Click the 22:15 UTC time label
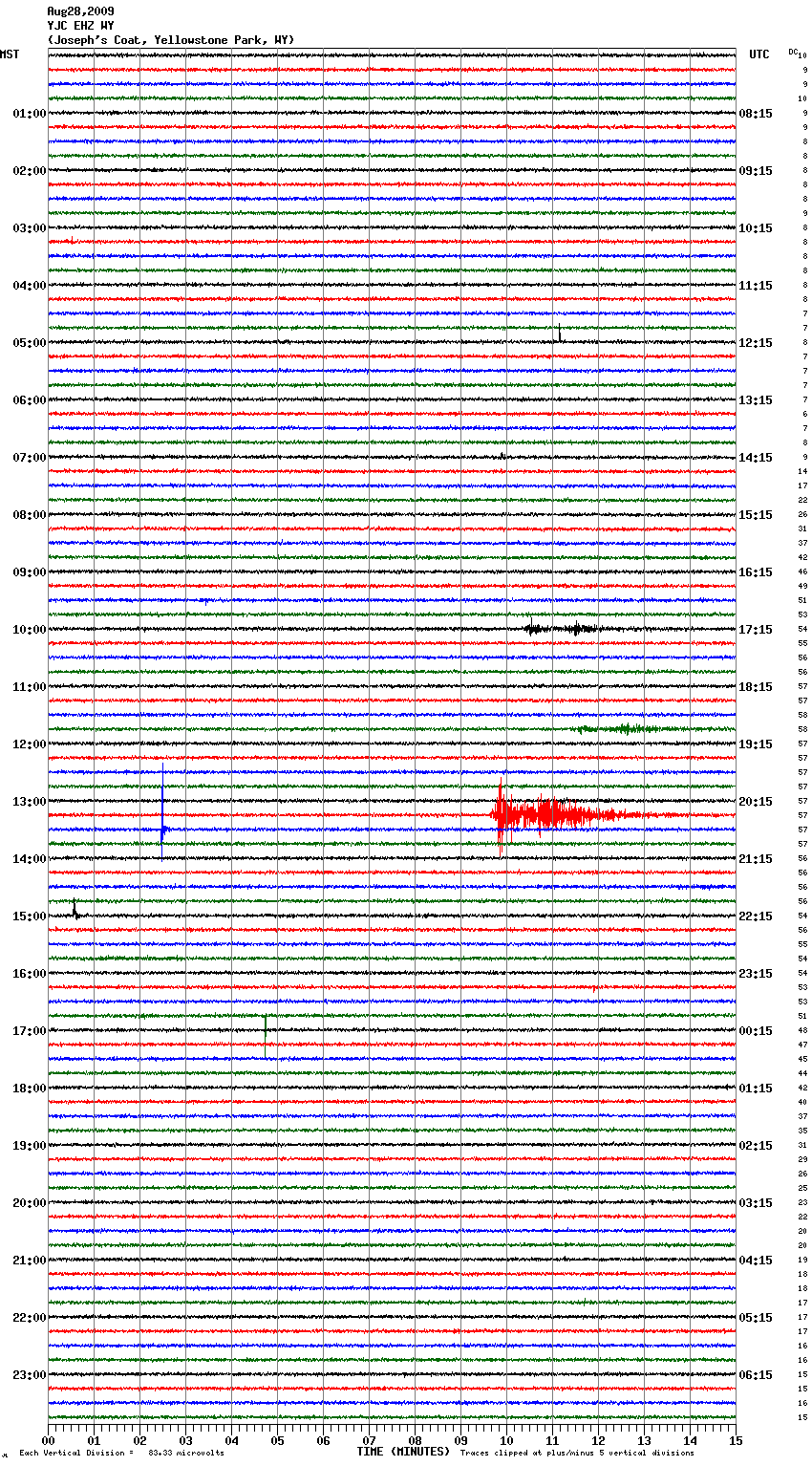Image resolution: width=812 pixels, height=1466 pixels. pyautogui.click(x=756, y=916)
